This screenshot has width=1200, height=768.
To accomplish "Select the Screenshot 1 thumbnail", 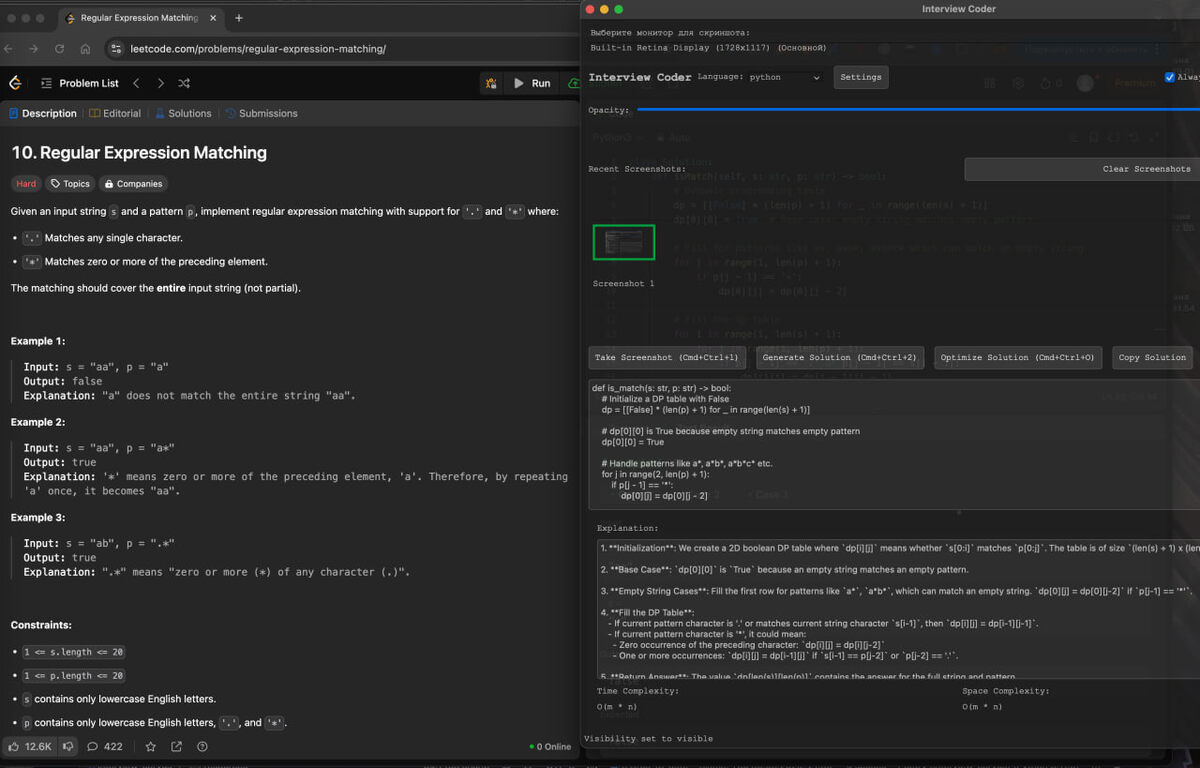I will 624,243.
